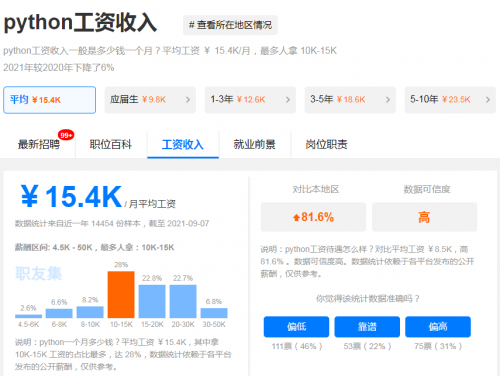The width and height of the screenshot is (500, 376).
Task: Switch to the 就业前景 tab
Action: click(x=254, y=144)
